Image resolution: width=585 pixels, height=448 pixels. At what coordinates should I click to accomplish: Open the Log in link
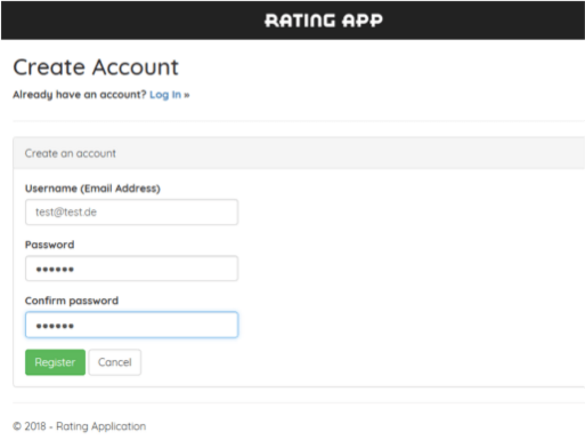coord(165,95)
